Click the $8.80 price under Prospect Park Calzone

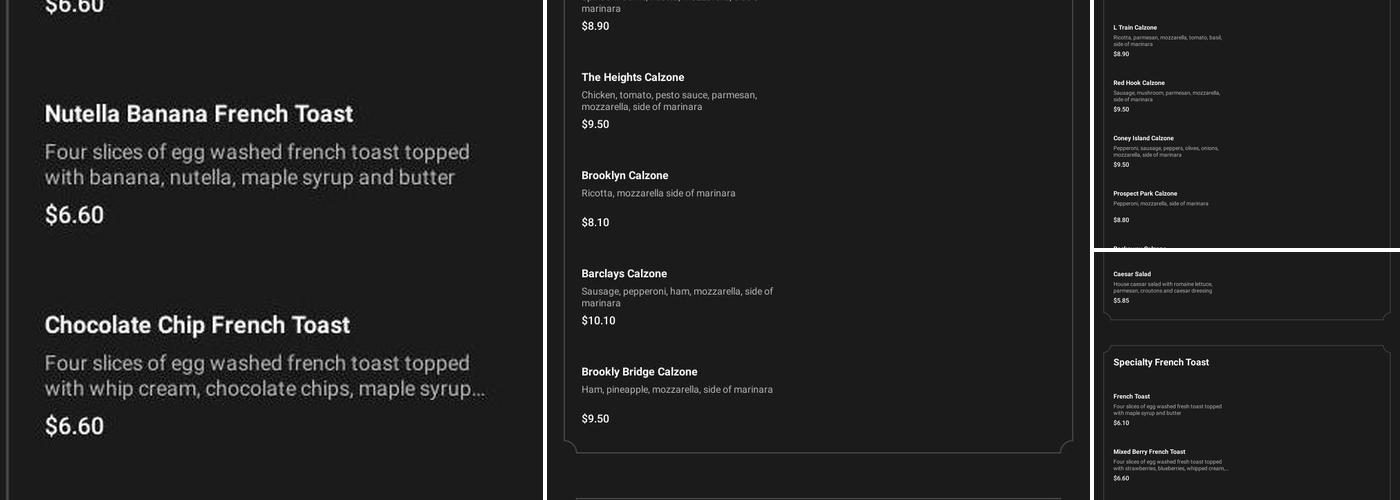coord(1121,220)
